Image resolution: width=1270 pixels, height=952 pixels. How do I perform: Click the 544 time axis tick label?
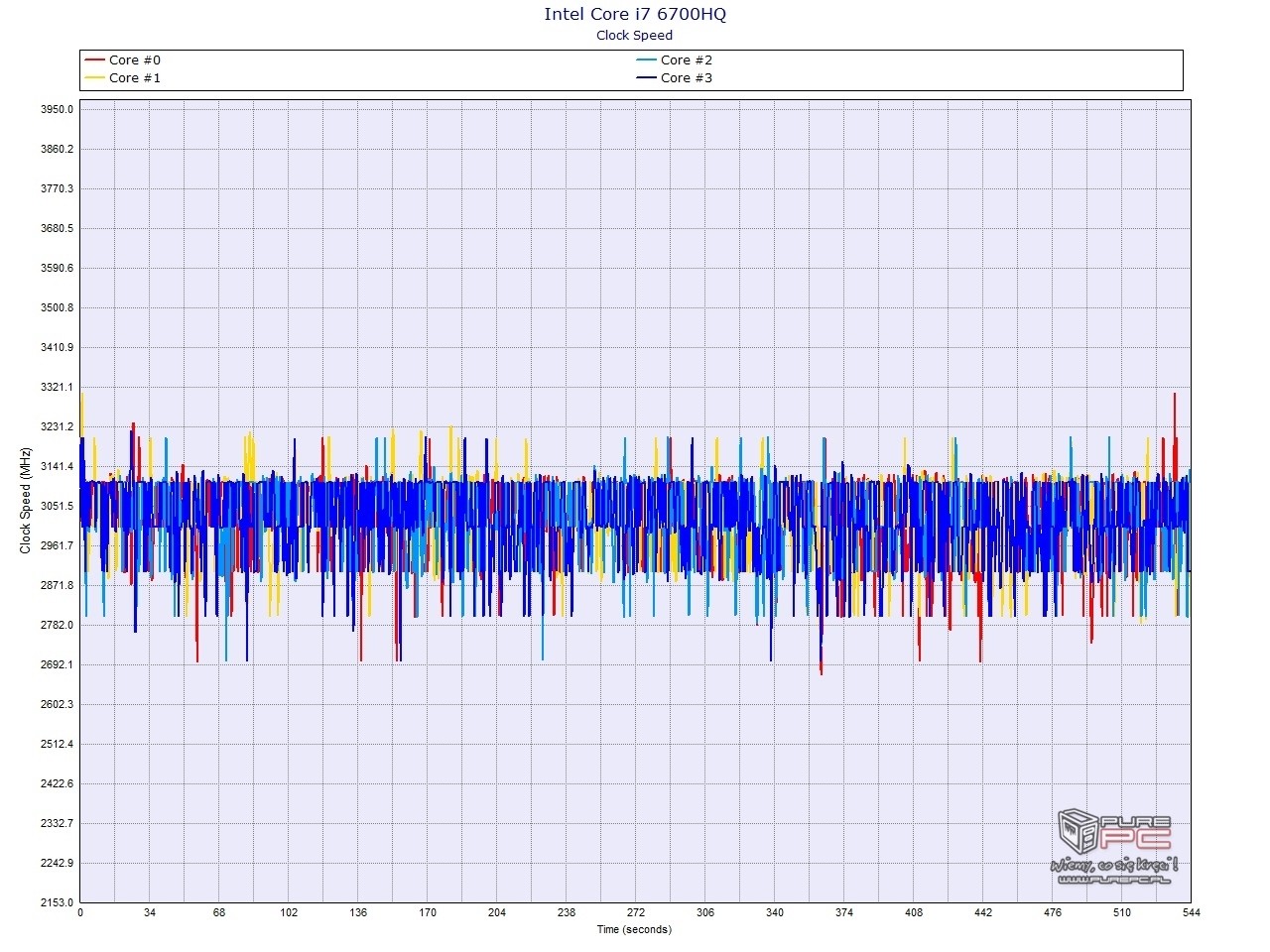(x=1192, y=913)
